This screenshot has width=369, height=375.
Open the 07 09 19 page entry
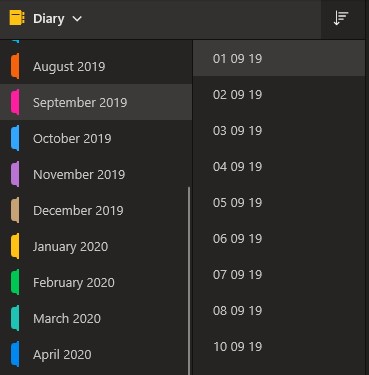point(279,275)
